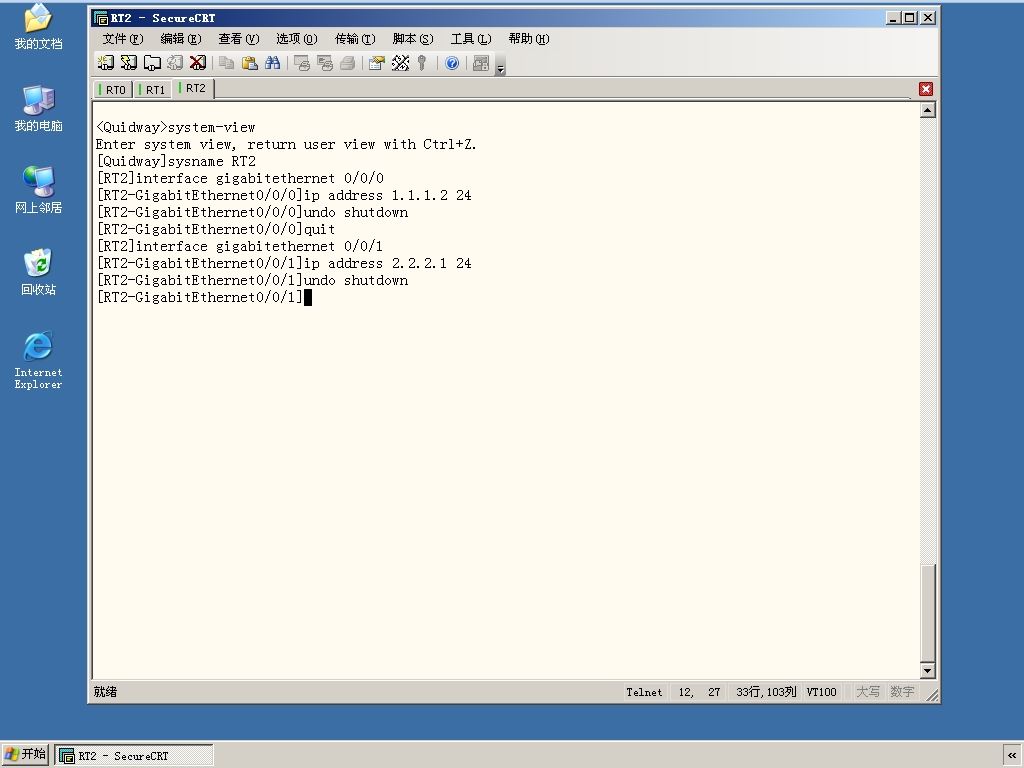Click the taskbar tray expand chevron

(x=1012, y=756)
